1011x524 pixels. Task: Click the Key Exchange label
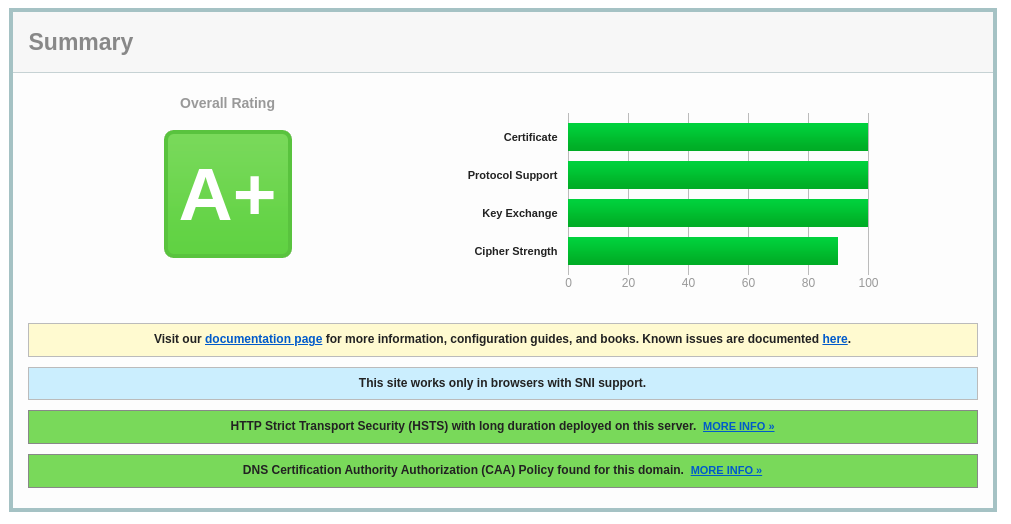click(520, 213)
